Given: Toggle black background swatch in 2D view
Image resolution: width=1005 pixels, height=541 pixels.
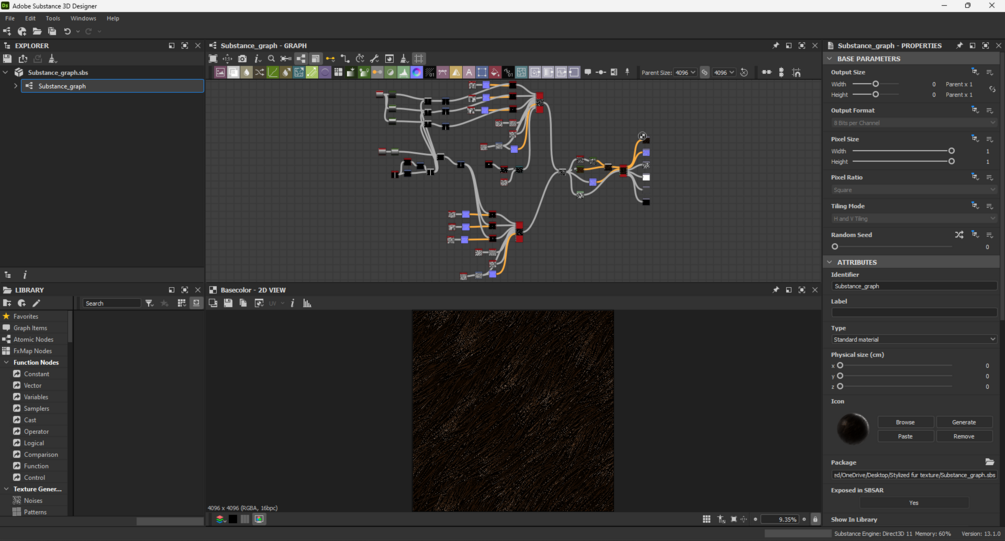Looking at the screenshot, I should [x=233, y=519].
